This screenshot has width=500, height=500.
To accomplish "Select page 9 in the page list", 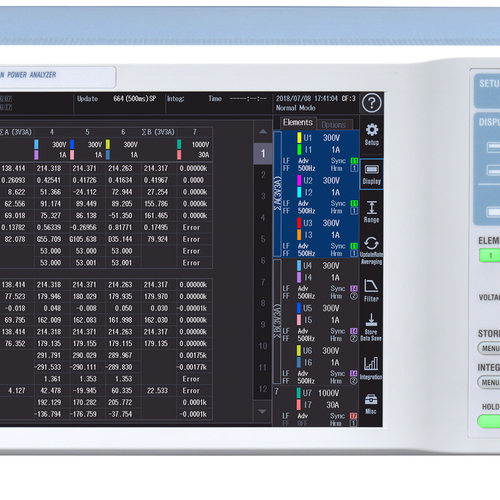I will tap(263, 325).
